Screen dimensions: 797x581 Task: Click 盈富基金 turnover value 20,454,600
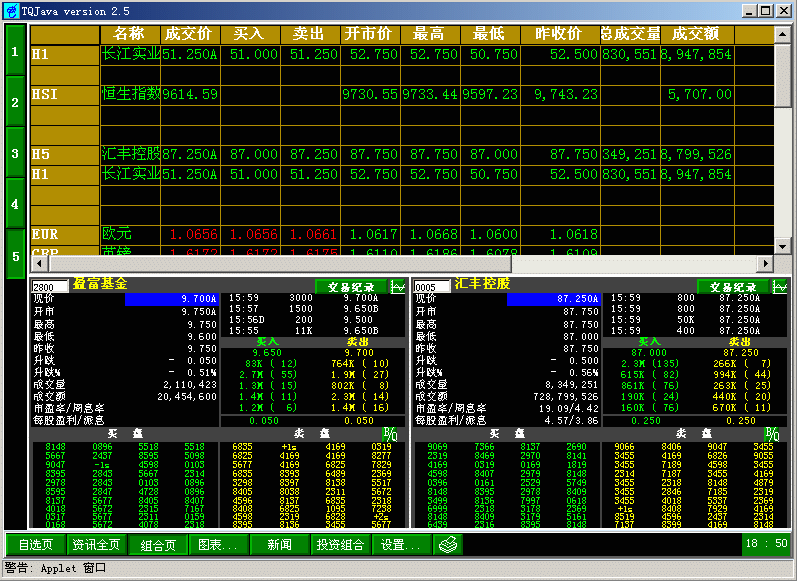tap(187, 396)
